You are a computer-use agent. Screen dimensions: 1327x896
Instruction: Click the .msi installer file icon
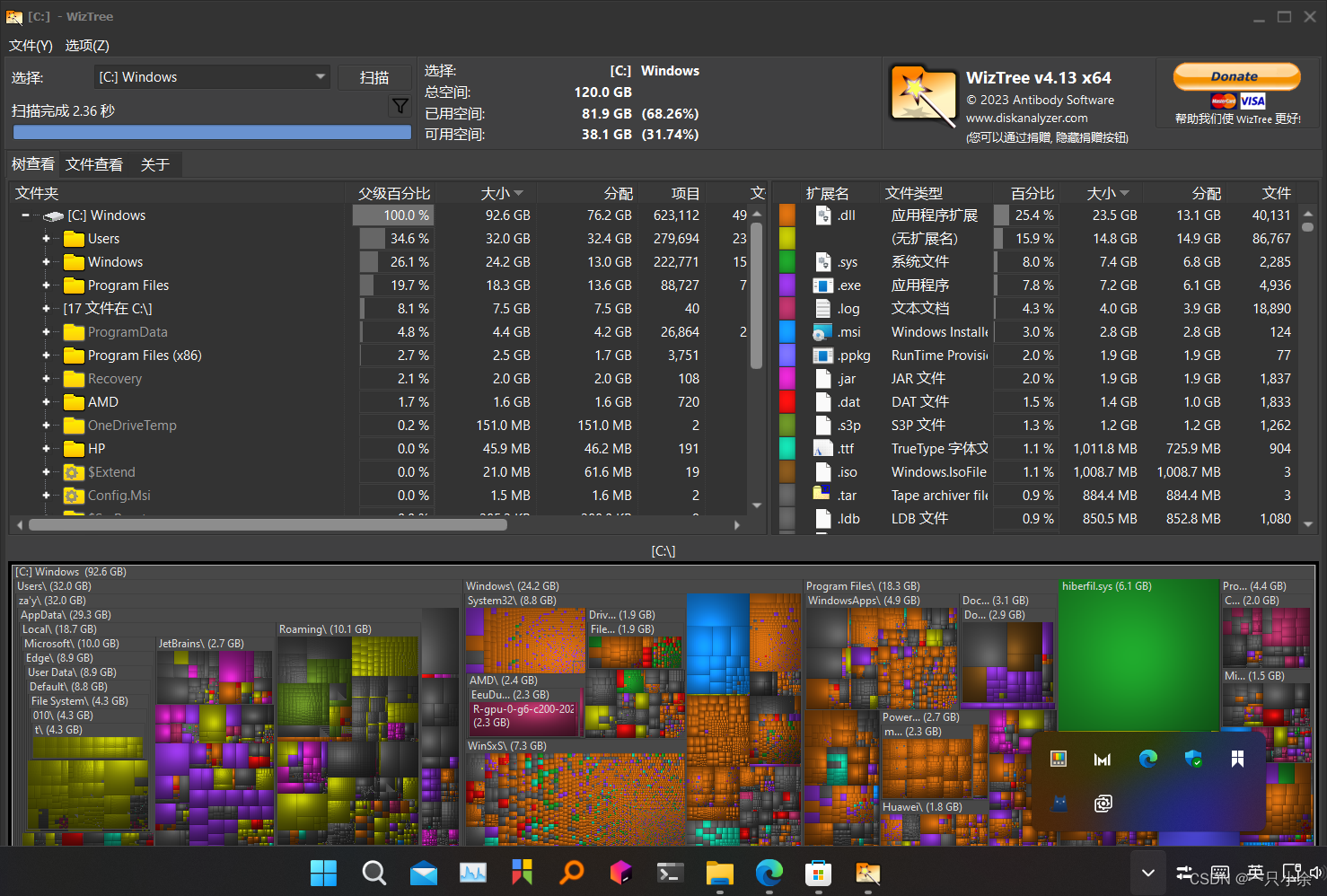coord(823,332)
